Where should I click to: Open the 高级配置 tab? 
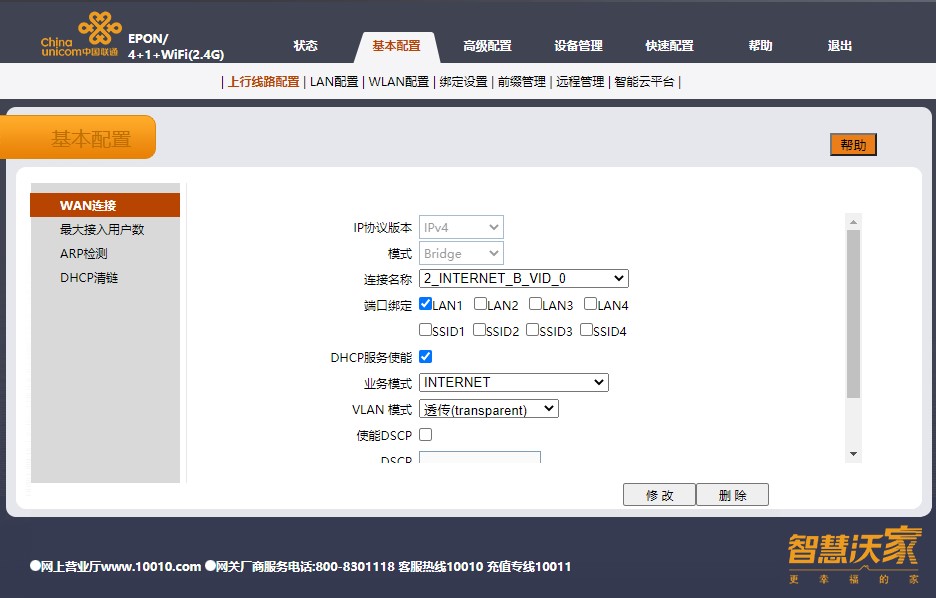pyautogui.click(x=487, y=46)
